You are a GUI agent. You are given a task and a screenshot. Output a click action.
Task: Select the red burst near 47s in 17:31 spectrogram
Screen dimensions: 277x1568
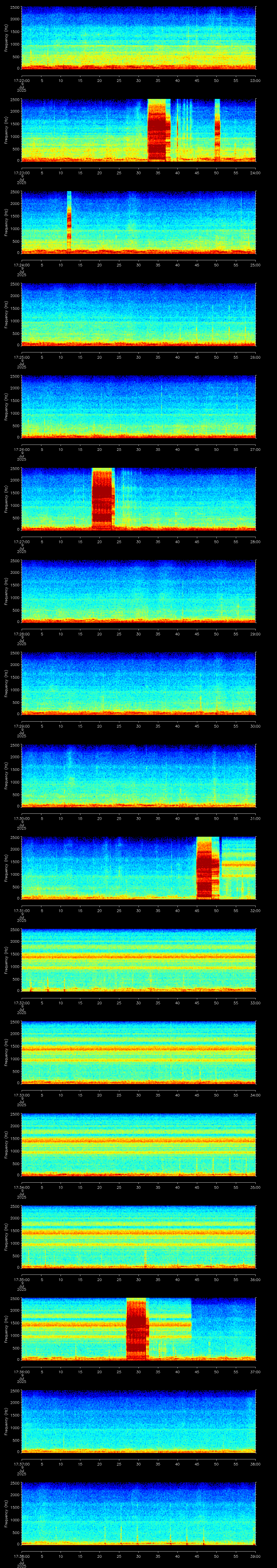[x=207, y=868]
